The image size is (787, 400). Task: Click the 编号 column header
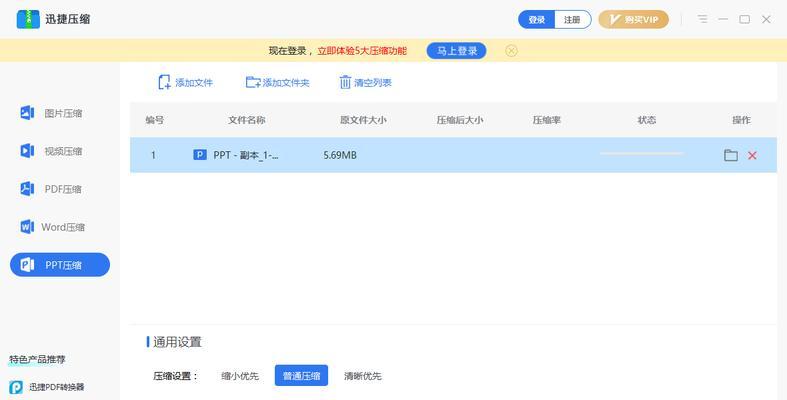pos(155,120)
